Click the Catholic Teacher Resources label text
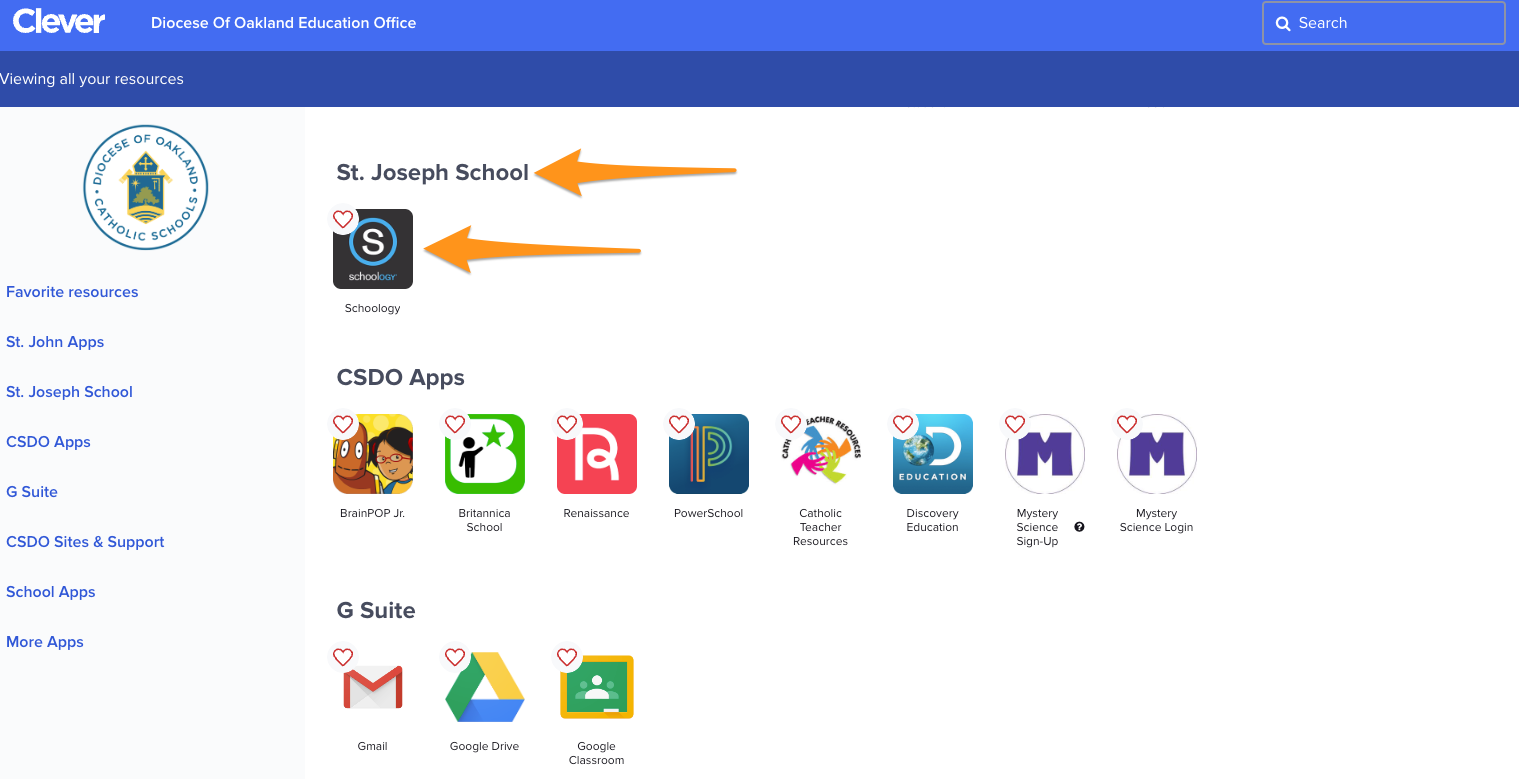This screenshot has height=779, width=1519. (821, 527)
